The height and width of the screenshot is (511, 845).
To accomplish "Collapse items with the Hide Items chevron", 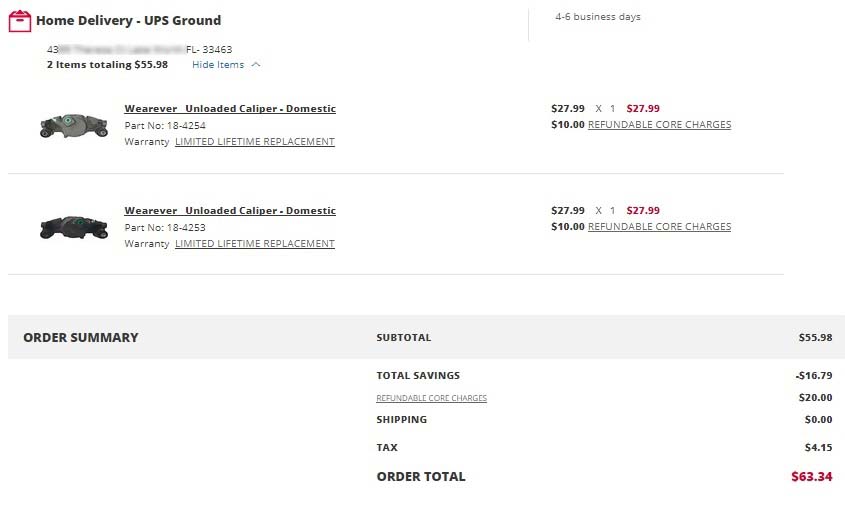I will [x=256, y=65].
